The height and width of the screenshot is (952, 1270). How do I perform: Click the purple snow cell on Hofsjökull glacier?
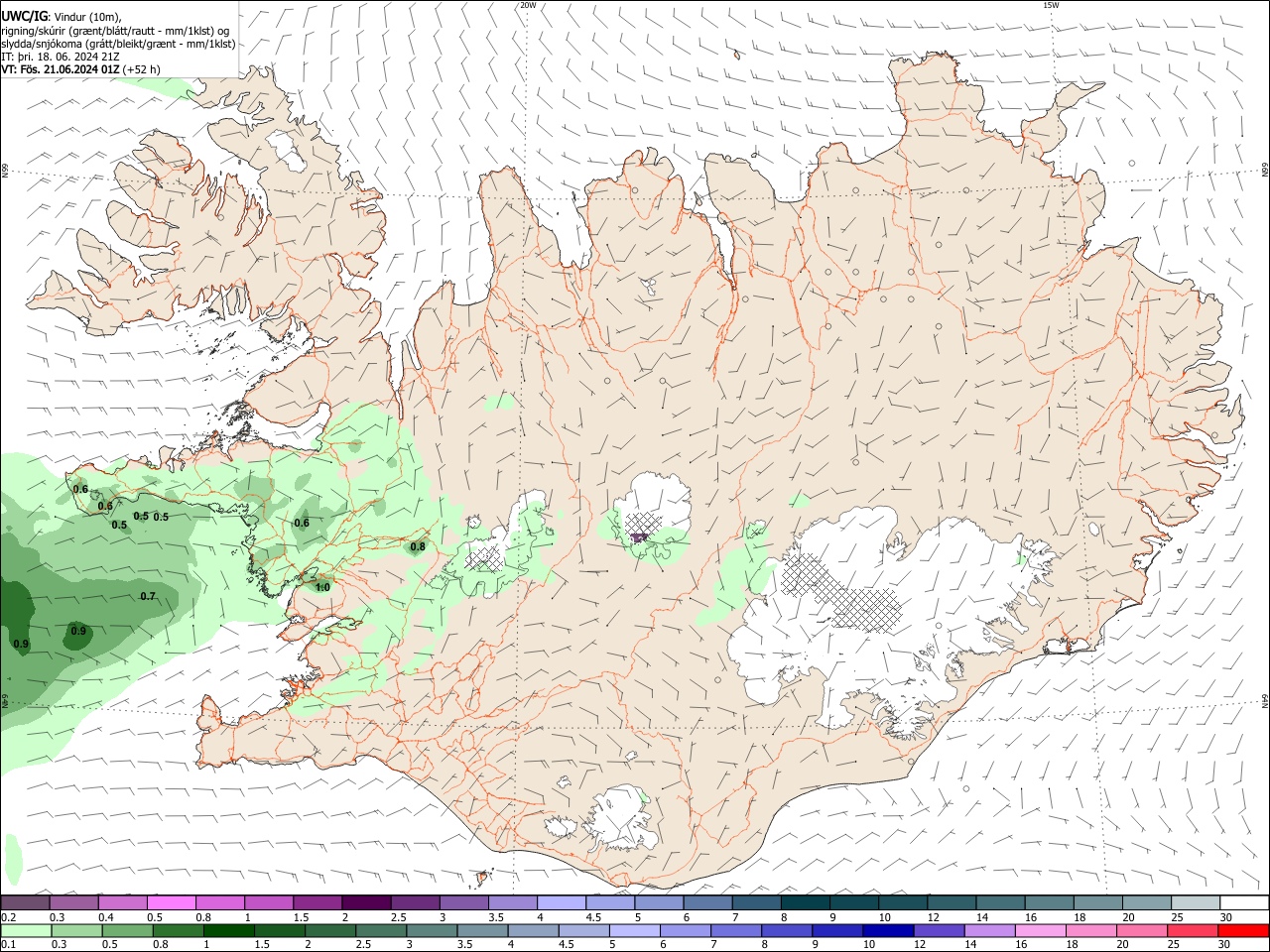639,537
